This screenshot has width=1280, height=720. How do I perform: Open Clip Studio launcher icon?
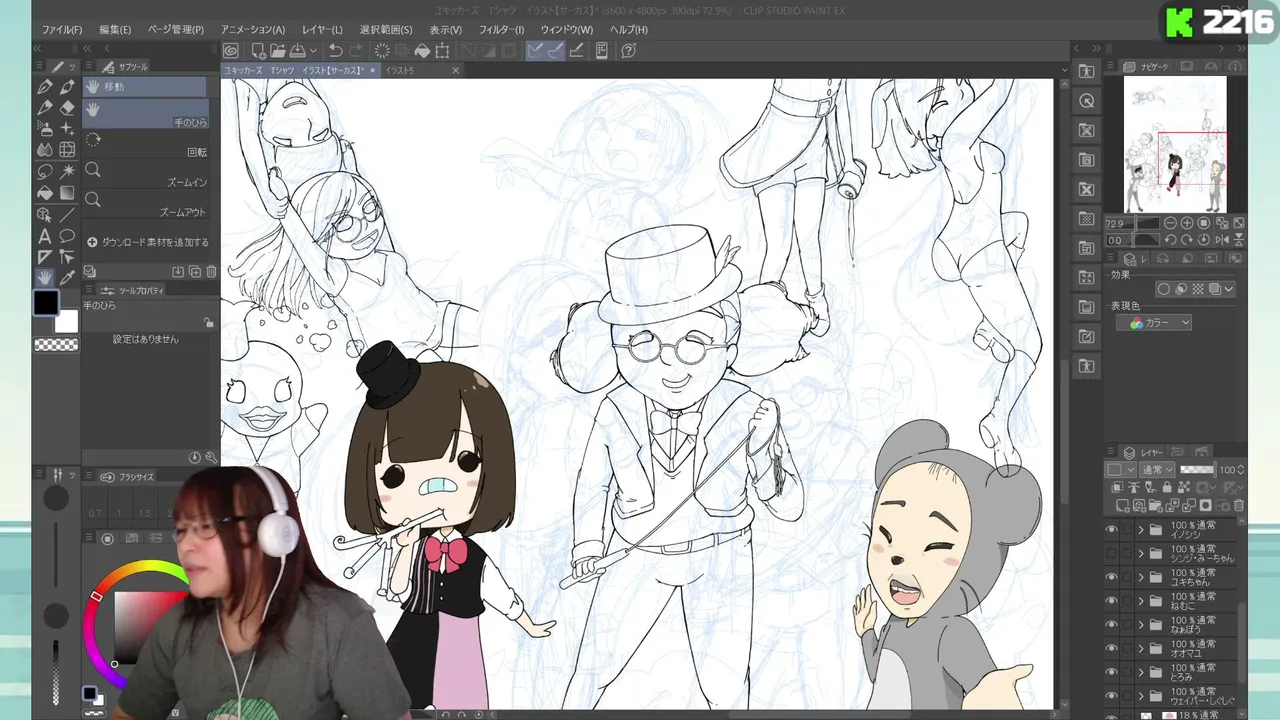(x=231, y=50)
